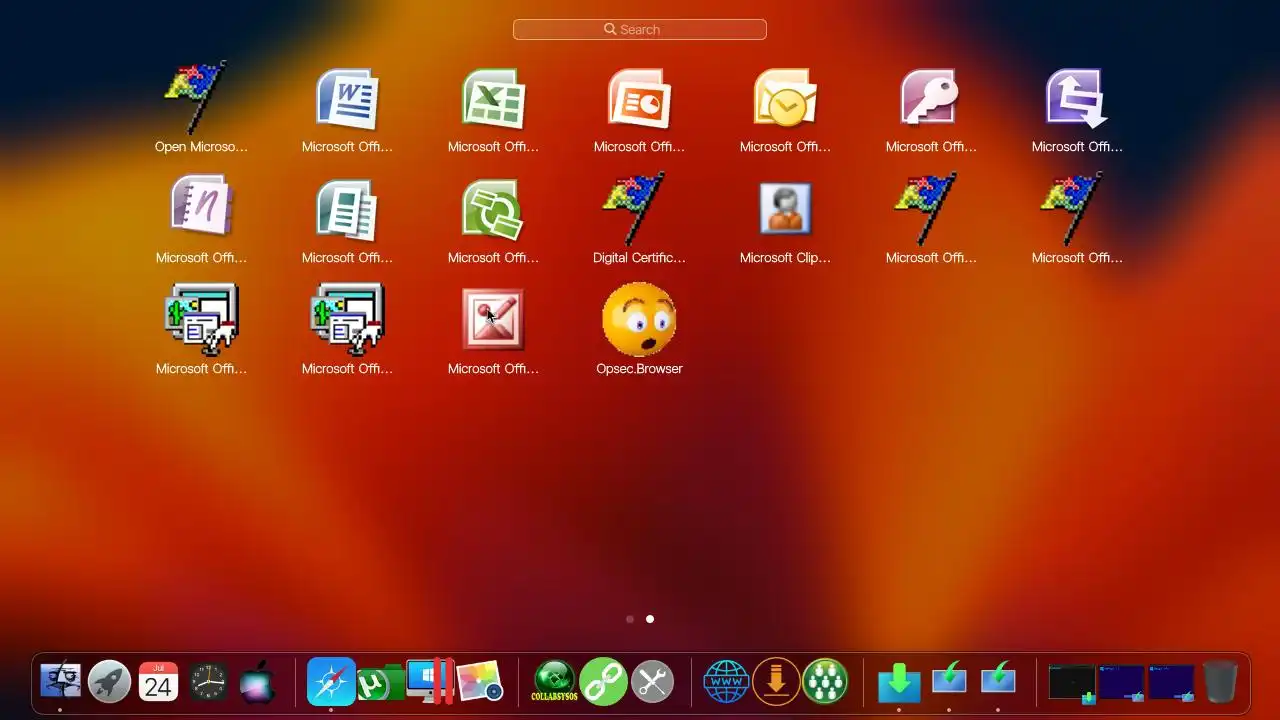This screenshot has width=1280, height=720.
Task: Go to first Launchpad page dot
Action: point(630,619)
